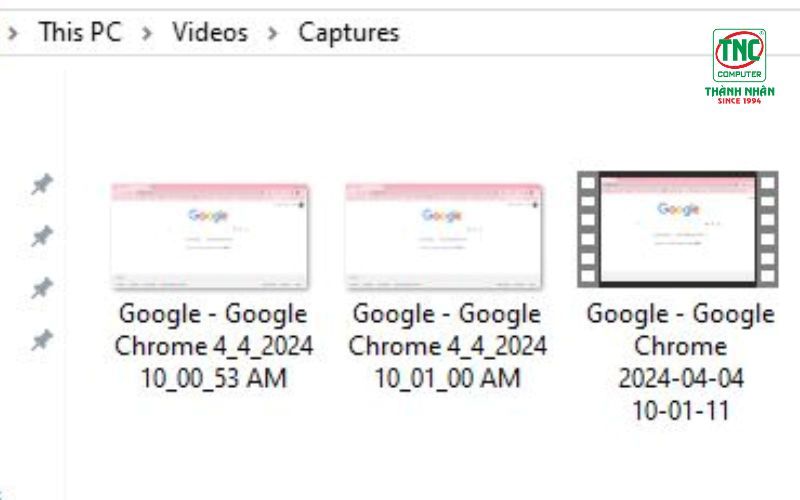Select the Captures breadcrumb segment
This screenshot has width=800, height=500.
(x=348, y=33)
